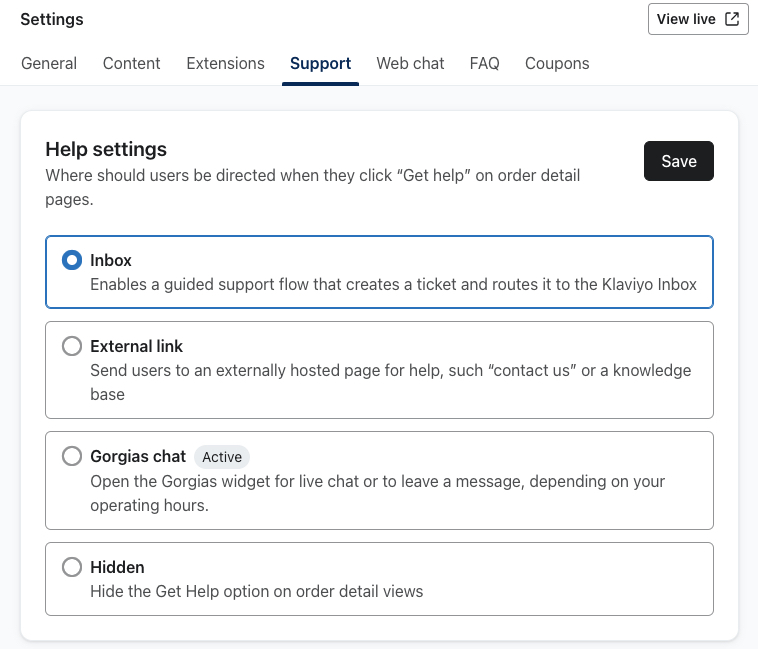This screenshot has width=758, height=649.
Task: Click the Settings page title
Action: 52,19
